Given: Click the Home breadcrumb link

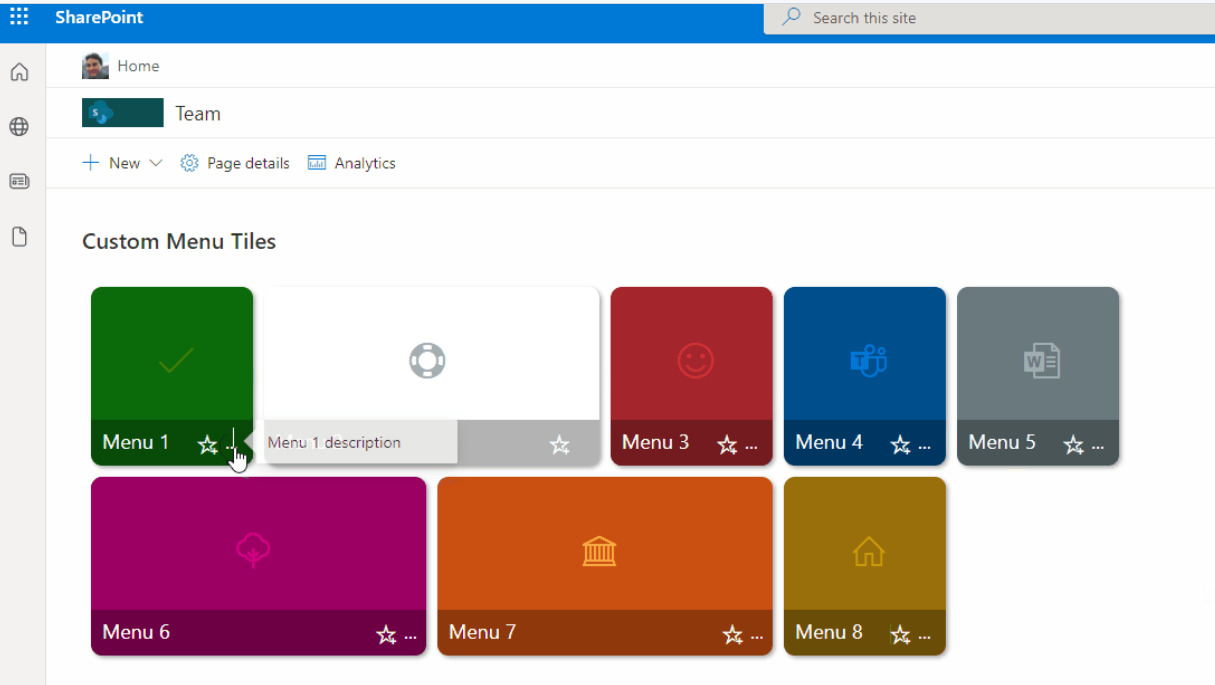Looking at the screenshot, I should [x=138, y=66].
